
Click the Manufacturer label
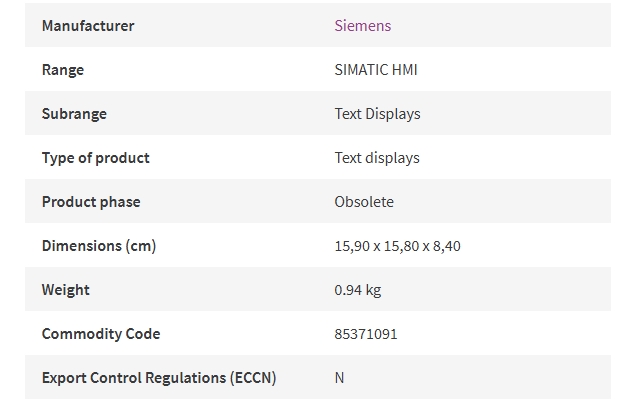pos(88,26)
